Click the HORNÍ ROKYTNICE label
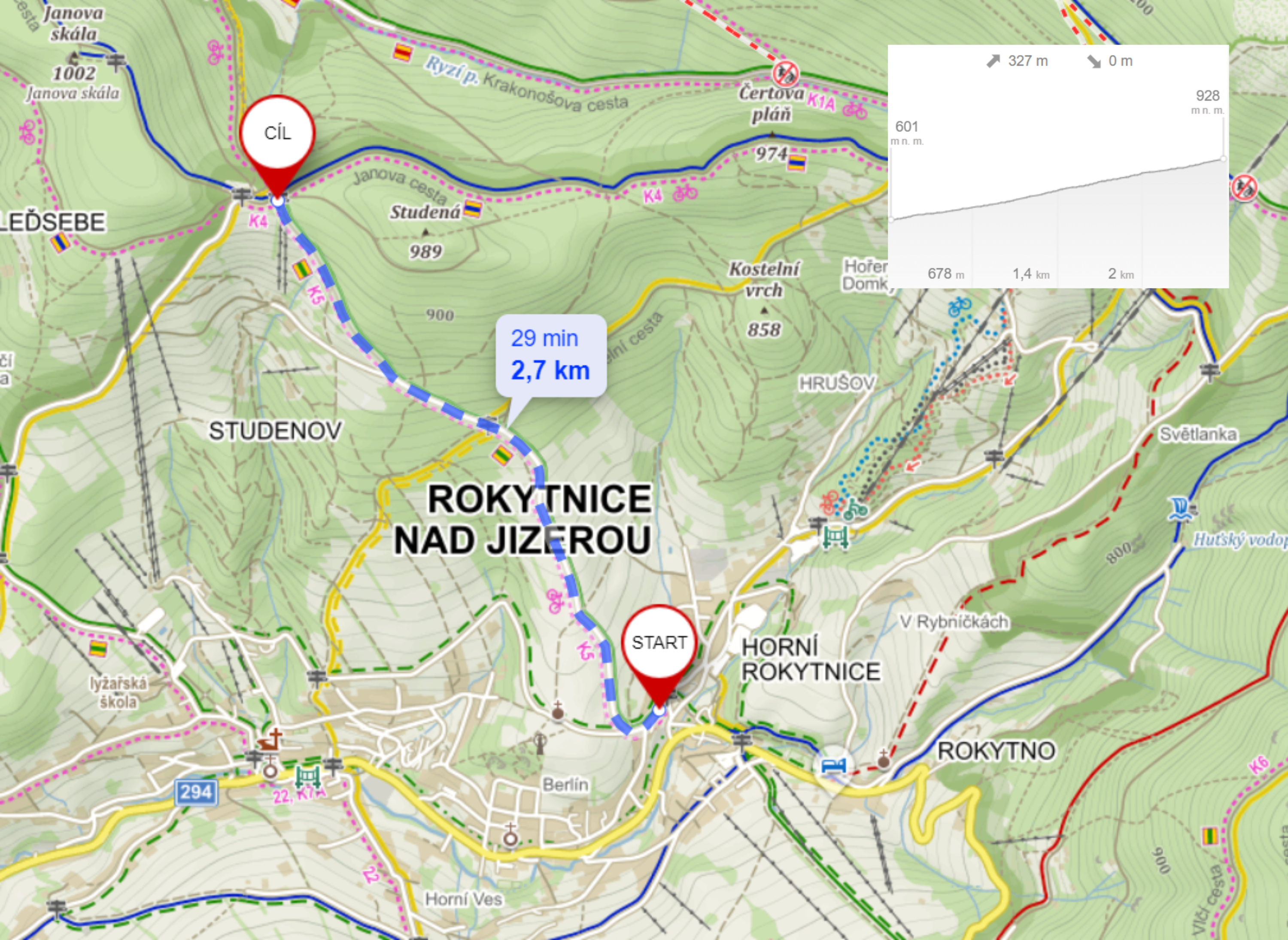Viewport: 1288px width, 940px height. (811, 660)
